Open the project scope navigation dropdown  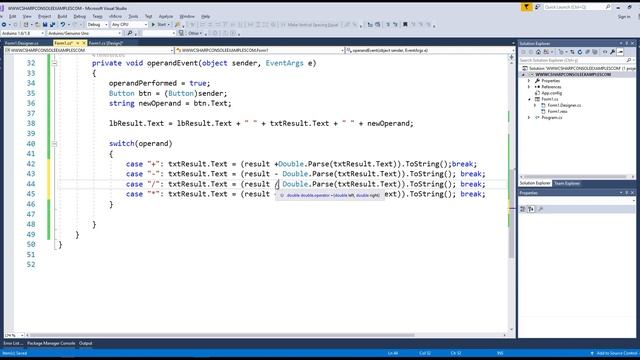[x=89, y=50]
